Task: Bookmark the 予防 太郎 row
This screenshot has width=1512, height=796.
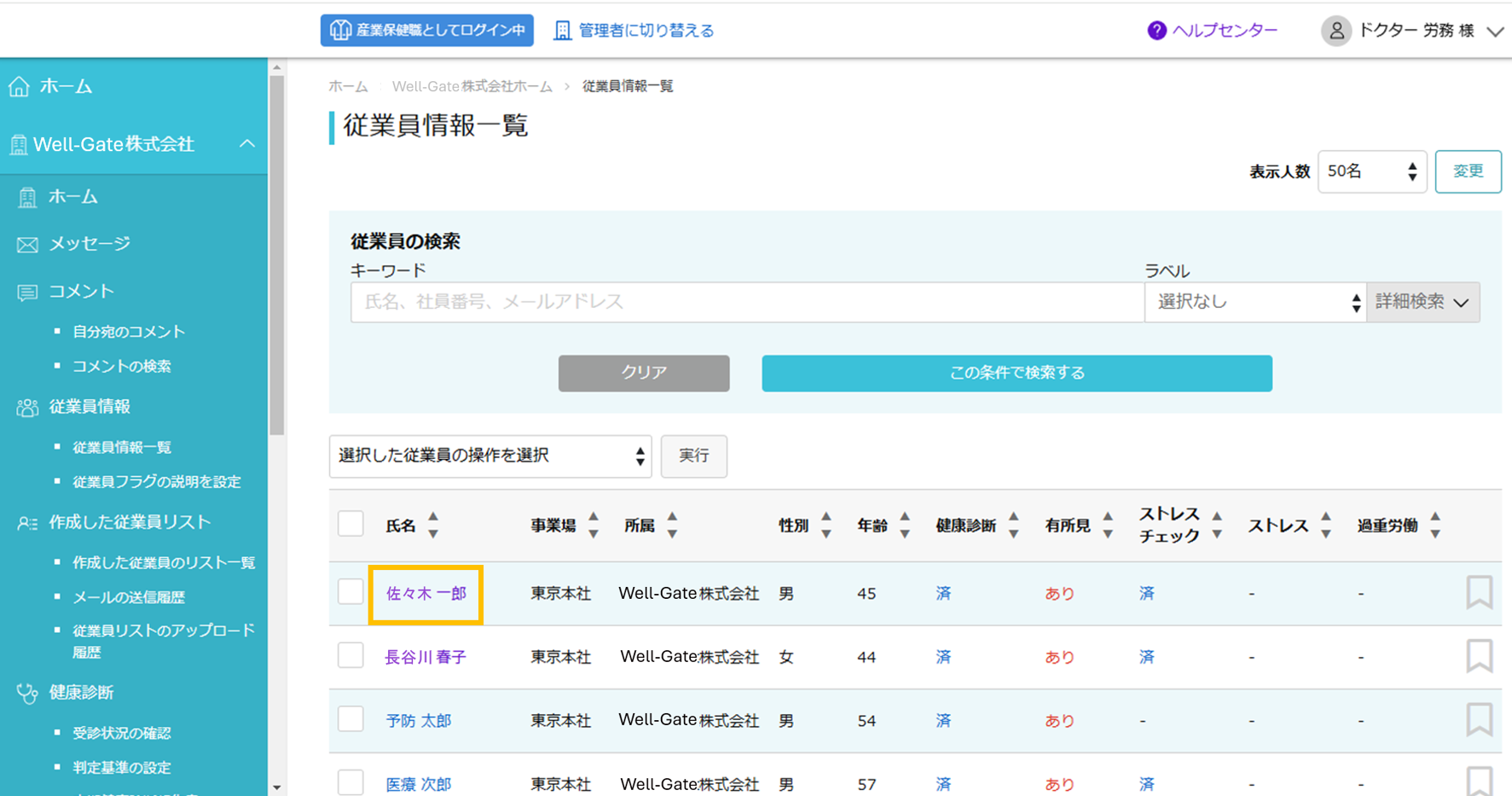Action: tap(1480, 720)
